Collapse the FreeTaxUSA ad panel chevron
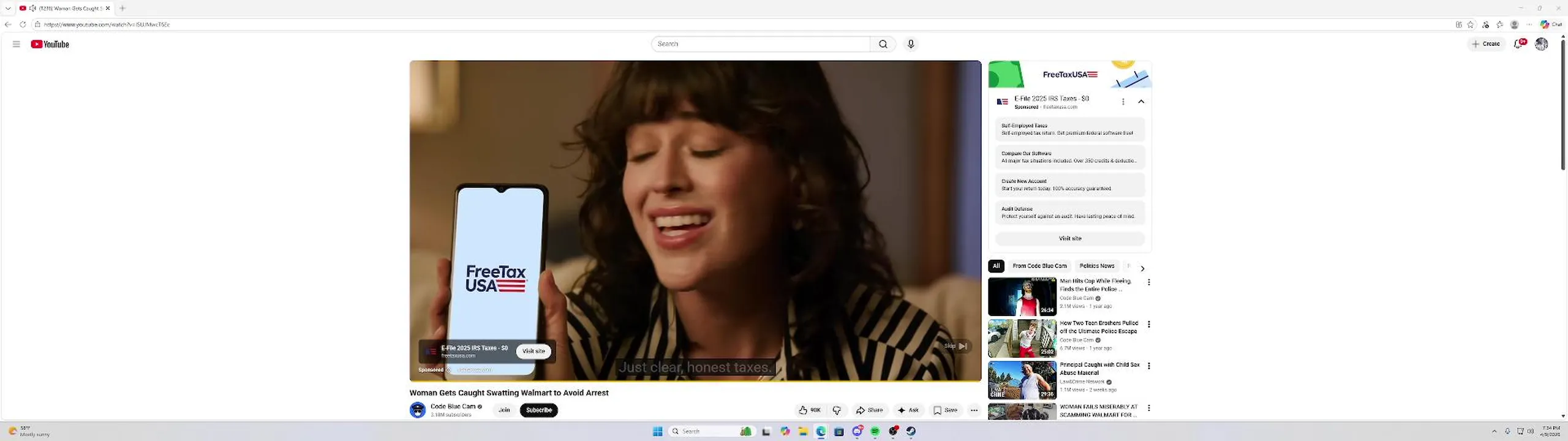Screen dimensions: 1568x441 (1140, 102)
